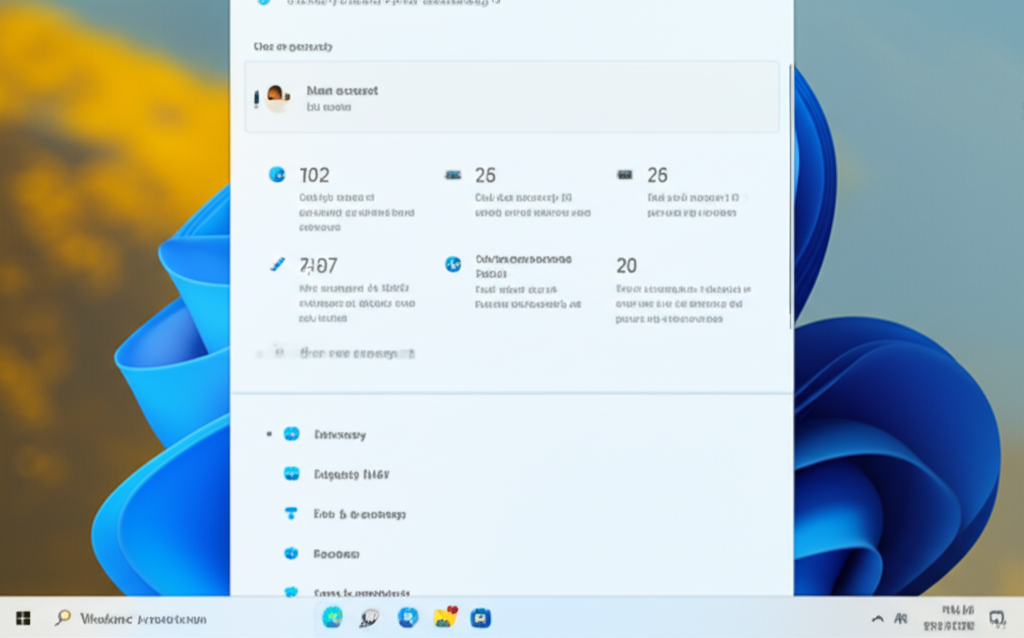The width and height of the screenshot is (1024, 638).
Task: Open the user account card with avatar
Action: pyautogui.click(x=512, y=97)
